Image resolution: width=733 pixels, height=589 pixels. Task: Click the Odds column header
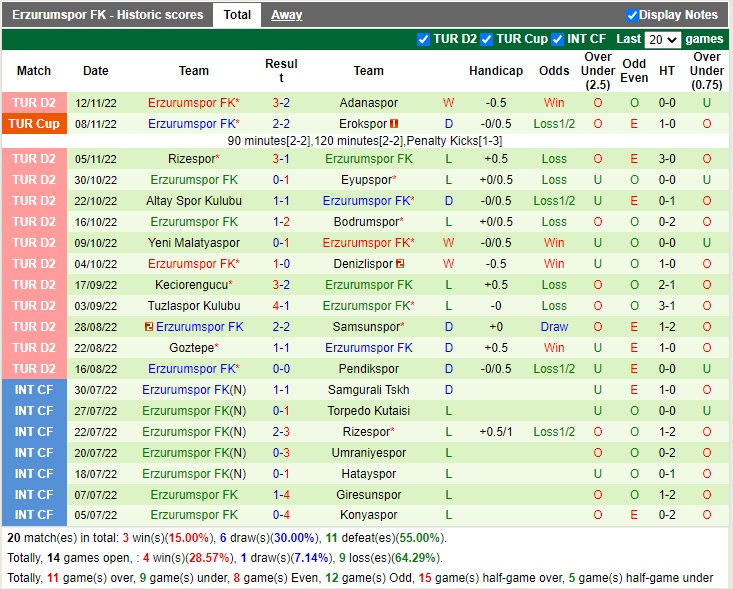click(x=554, y=71)
